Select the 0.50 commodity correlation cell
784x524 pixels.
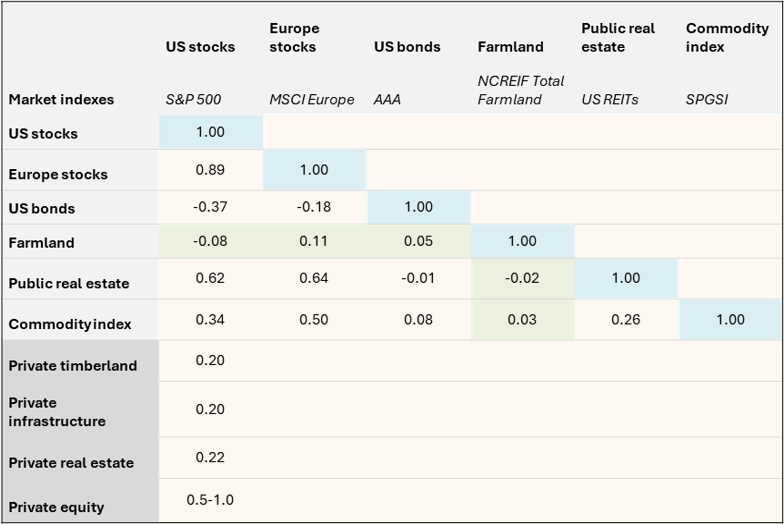pos(314,320)
